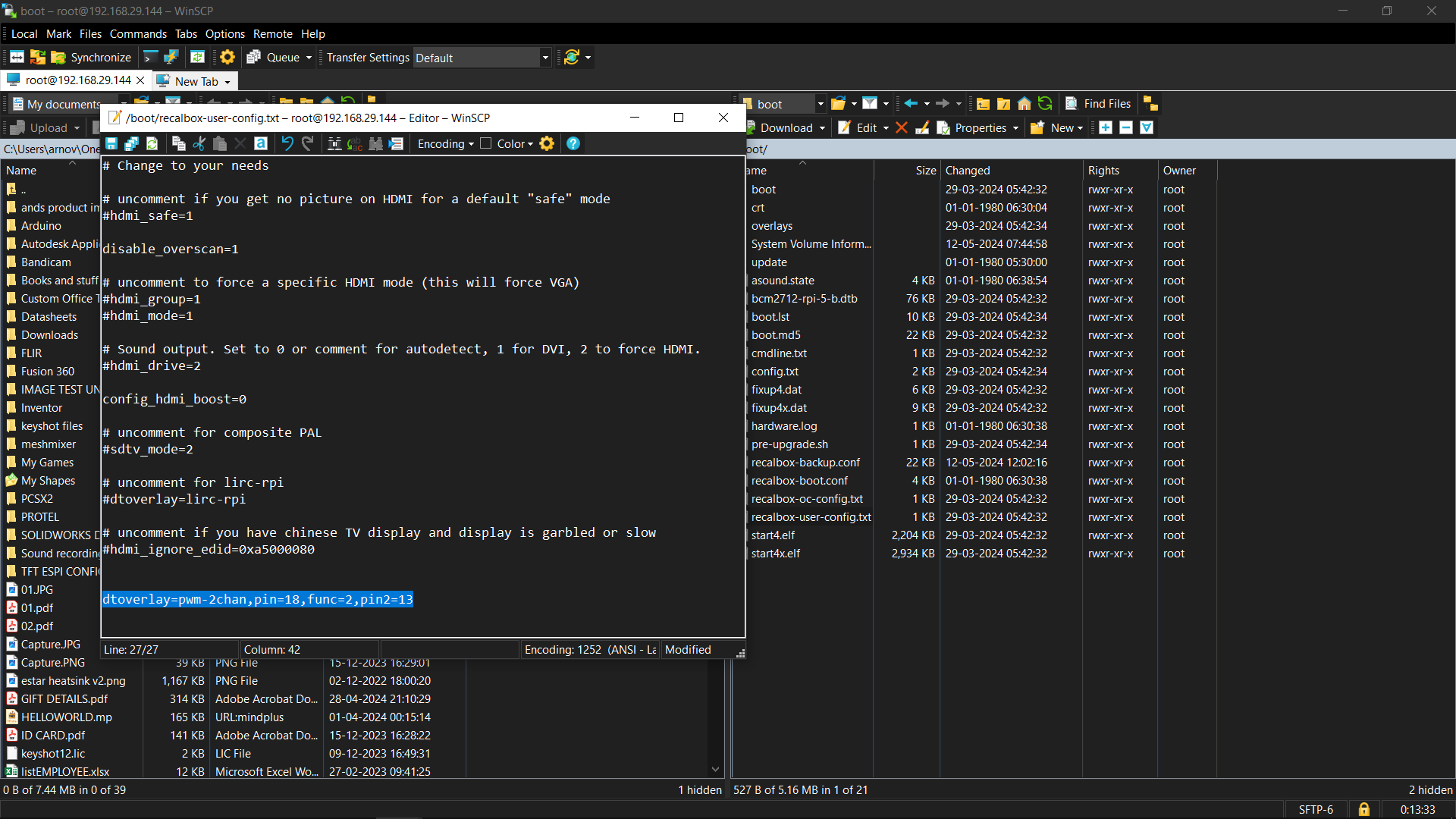Open the Remote menu
The width and height of the screenshot is (1456, 819).
273,34
